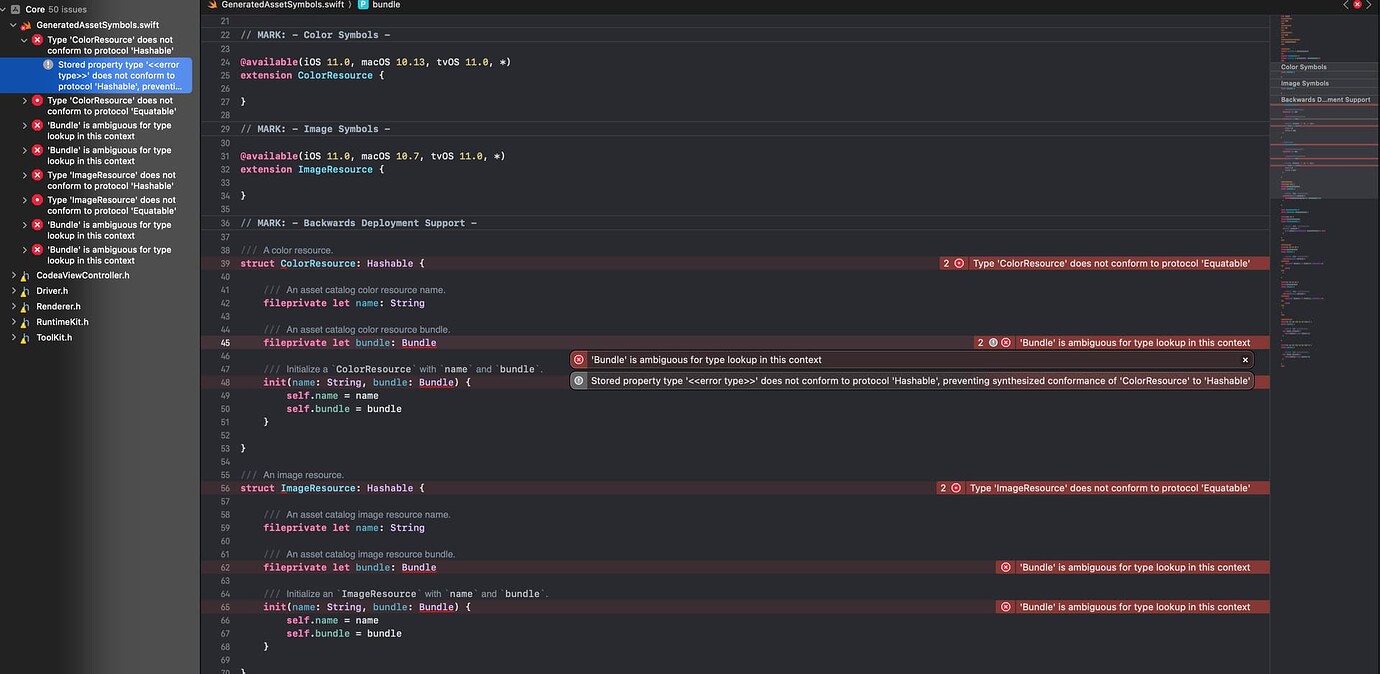Select CodeaViewController.h in the navigator

[82, 275]
